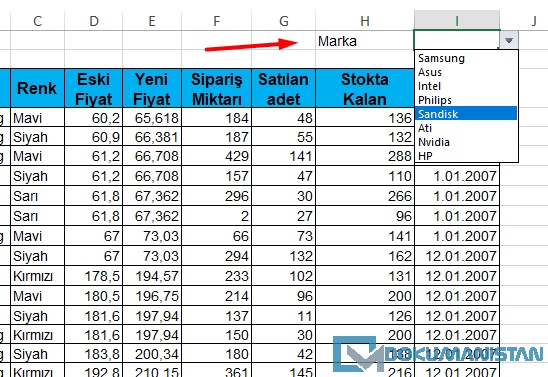Click cell with sold amount 141 in column G
The height and width of the screenshot is (377, 548).
(283, 156)
